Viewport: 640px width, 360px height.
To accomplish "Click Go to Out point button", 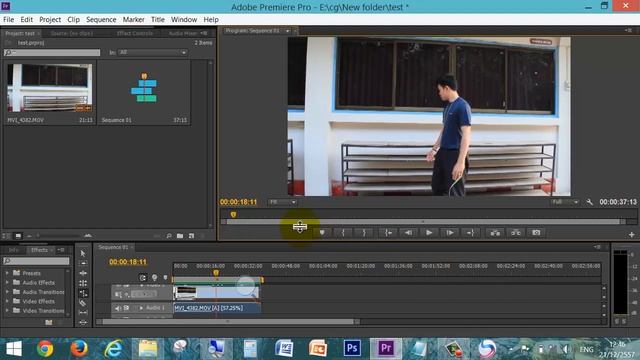I will 470,233.
